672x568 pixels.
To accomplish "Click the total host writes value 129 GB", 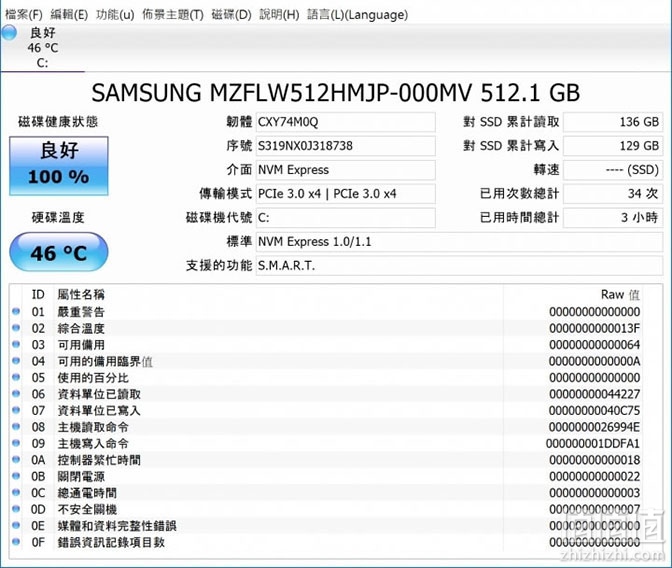I will point(612,146).
